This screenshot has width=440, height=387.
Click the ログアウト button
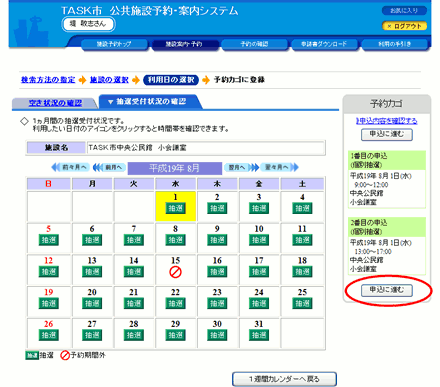coord(404,26)
